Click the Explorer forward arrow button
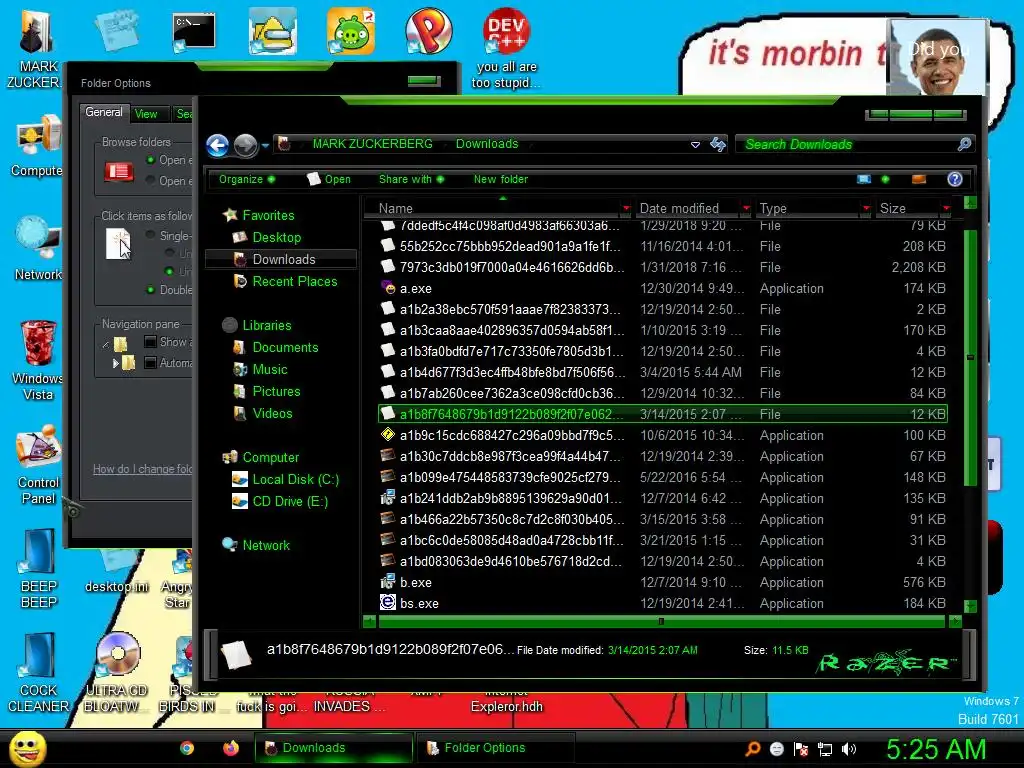1024x768 pixels. coord(246,145)
